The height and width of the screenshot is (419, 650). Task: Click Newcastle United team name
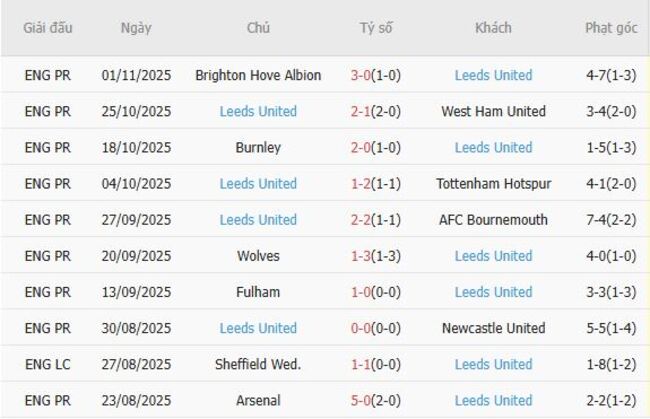point(493,328)
